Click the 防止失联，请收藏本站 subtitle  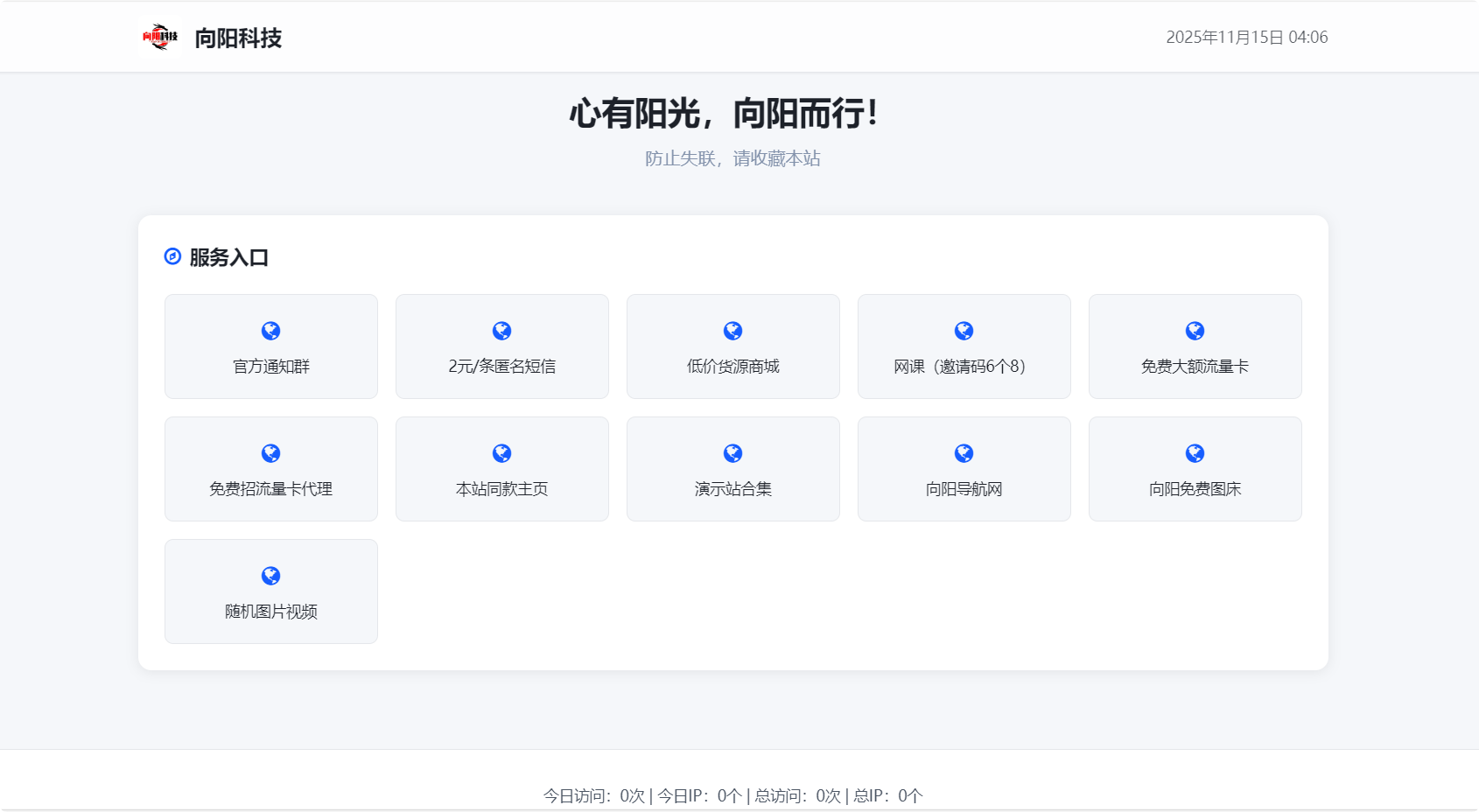(732, 158)
